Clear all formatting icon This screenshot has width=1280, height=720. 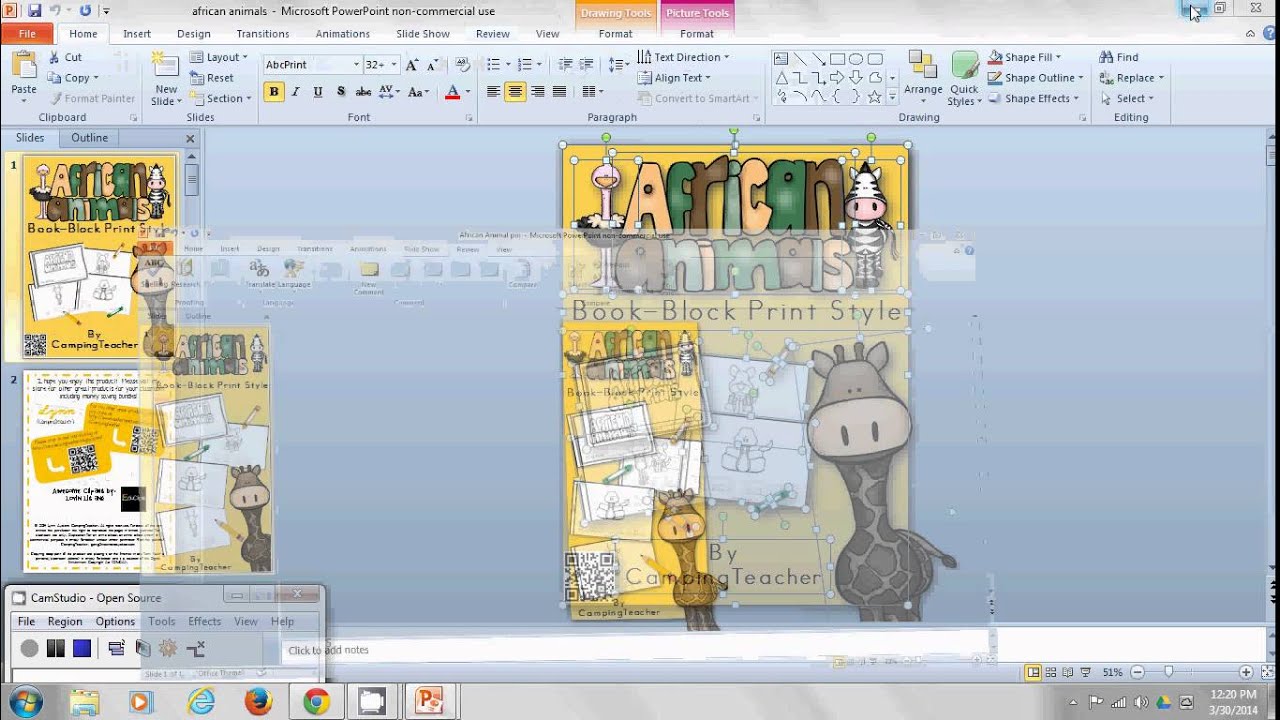(462, 65)
